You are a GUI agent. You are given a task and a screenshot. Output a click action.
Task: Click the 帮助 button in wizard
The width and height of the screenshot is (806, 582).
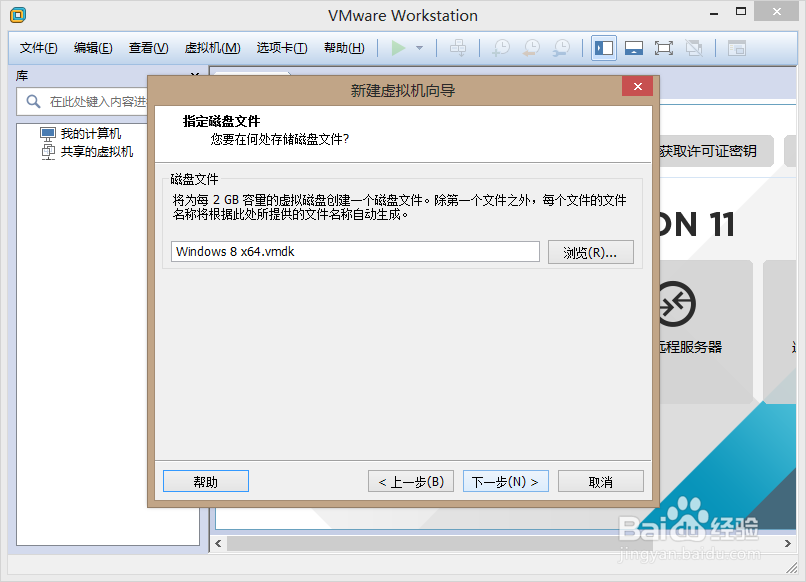[x=206, y=481]
